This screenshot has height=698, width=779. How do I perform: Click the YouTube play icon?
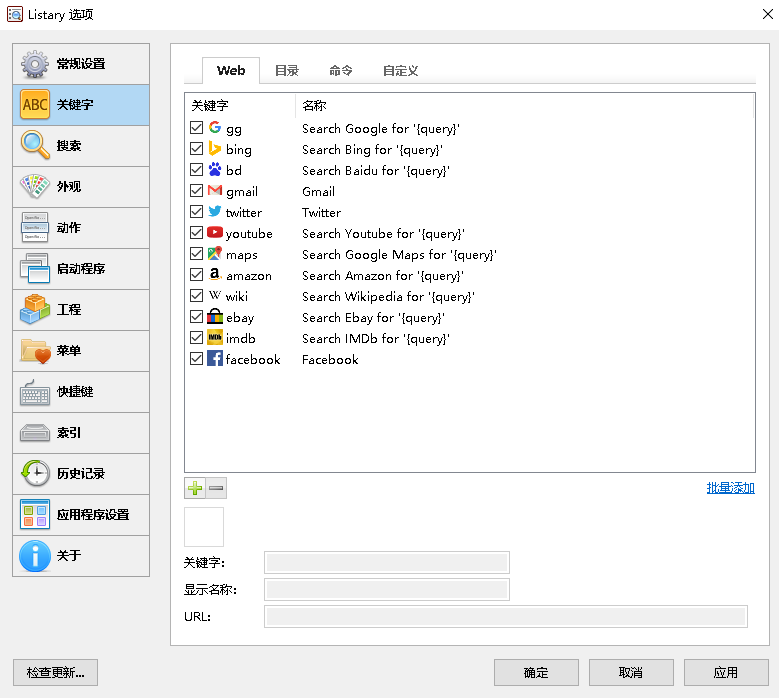coord(215,233)
